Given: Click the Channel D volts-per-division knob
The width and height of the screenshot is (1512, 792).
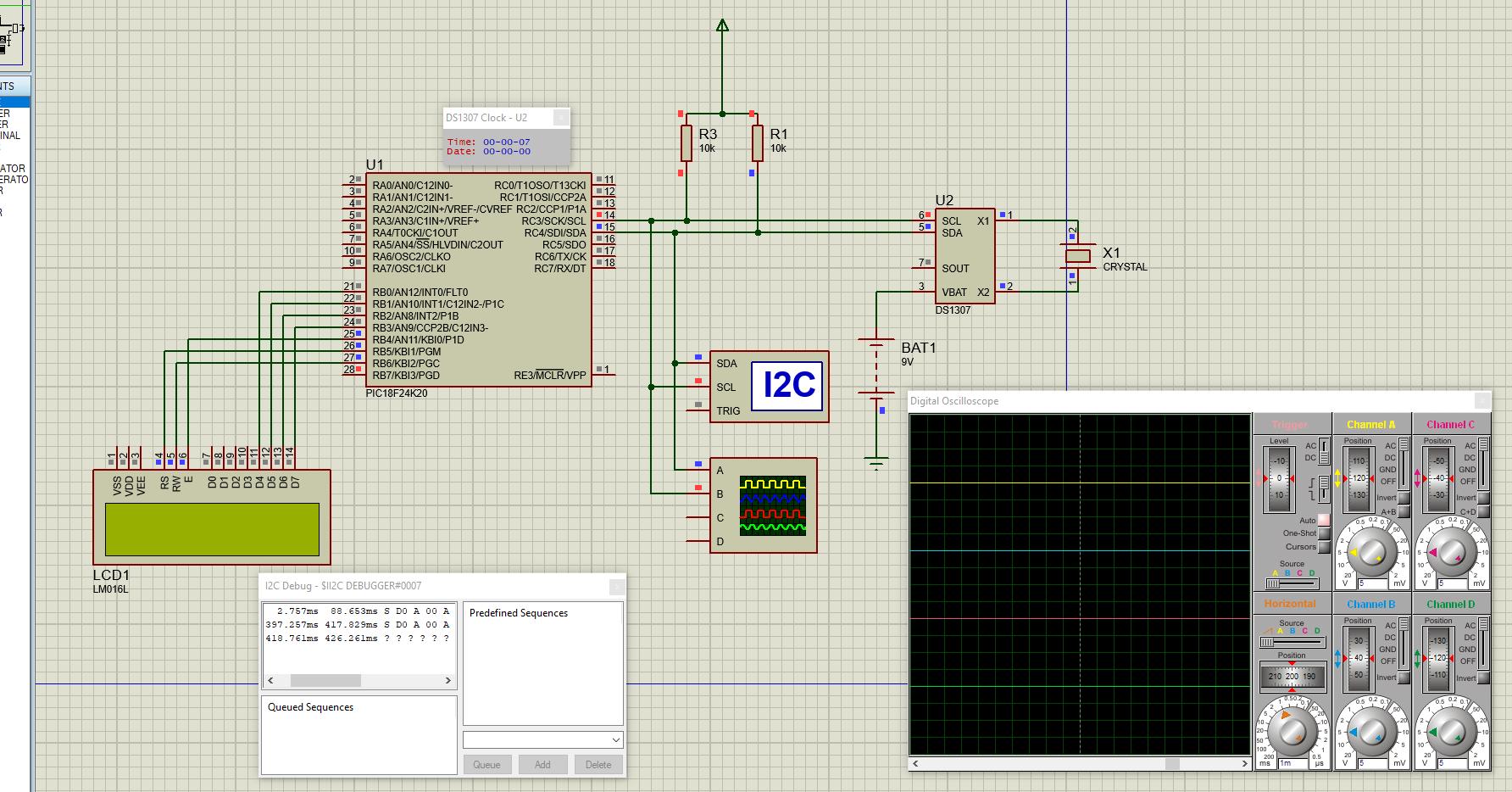Looking at the screenshot, I should [1452, 732].
